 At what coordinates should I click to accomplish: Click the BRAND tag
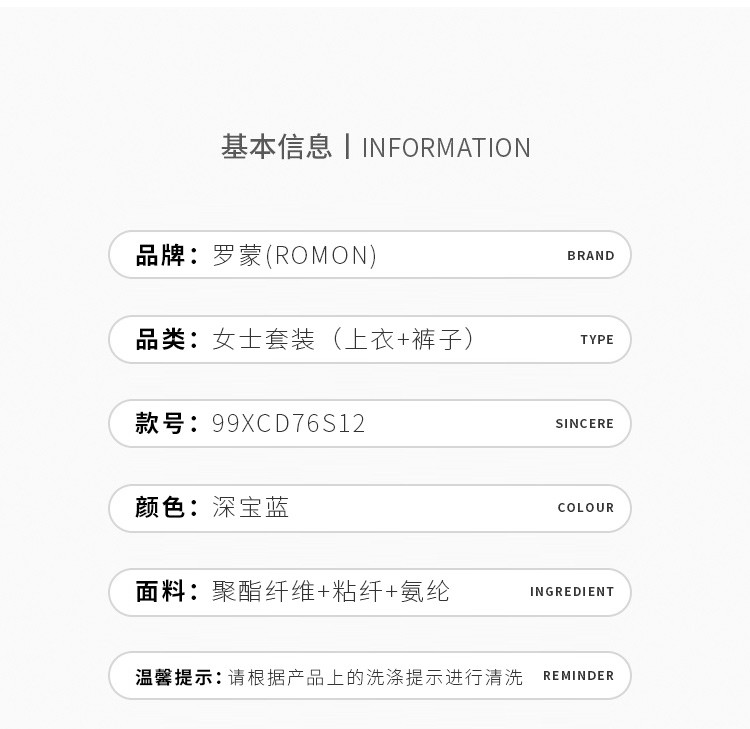pyautogui.click(x=590, y=256)
